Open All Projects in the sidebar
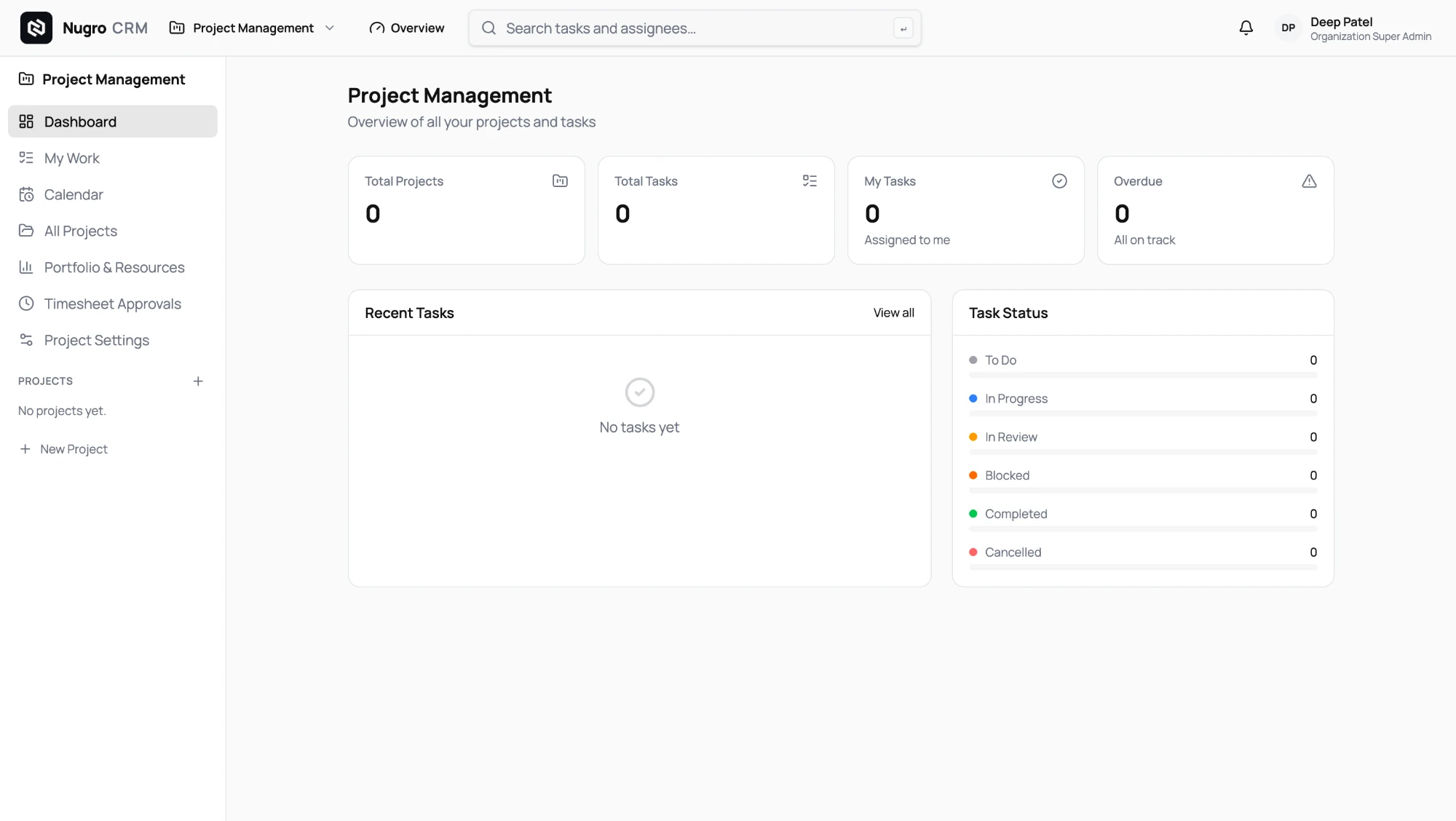1456x821 pixels. pyautogui.click(x=113, y=231)
